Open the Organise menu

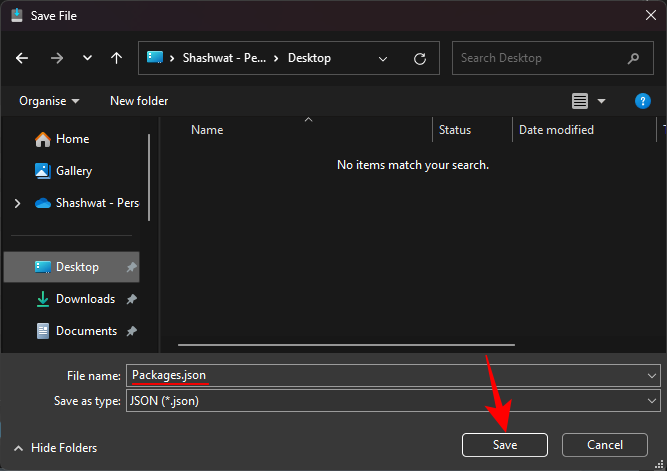pyautogui.click(x=49, y=101)
